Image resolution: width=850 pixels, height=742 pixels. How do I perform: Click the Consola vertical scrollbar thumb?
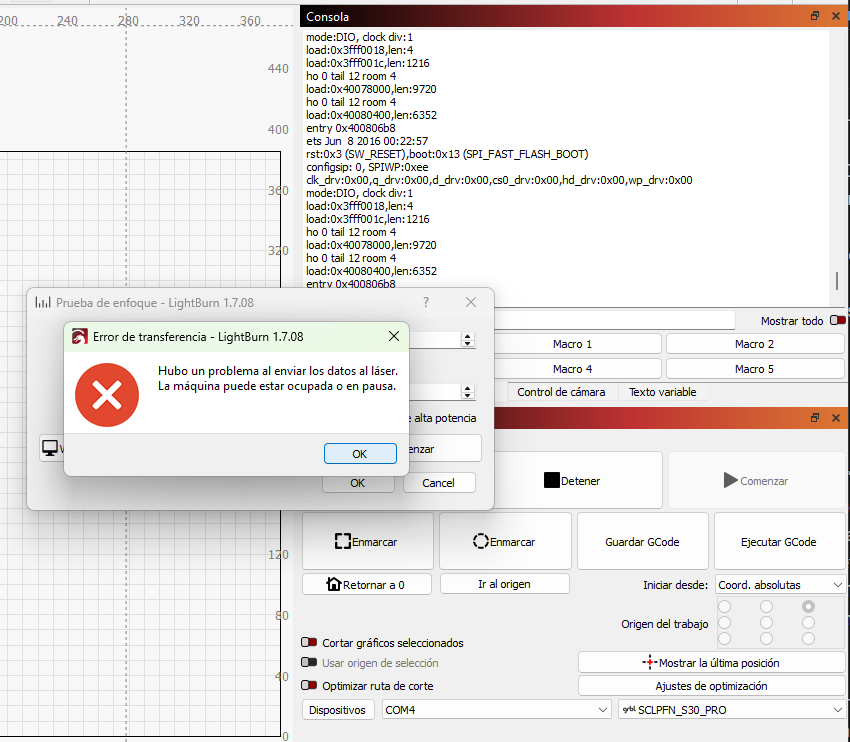[837, 281]
